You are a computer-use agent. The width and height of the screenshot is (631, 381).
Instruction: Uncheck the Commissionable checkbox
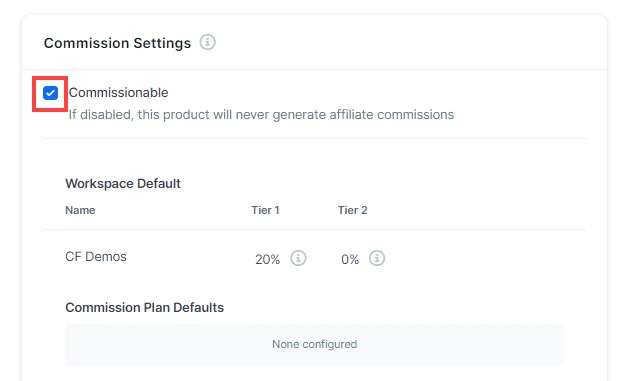(x=50, y=93)
